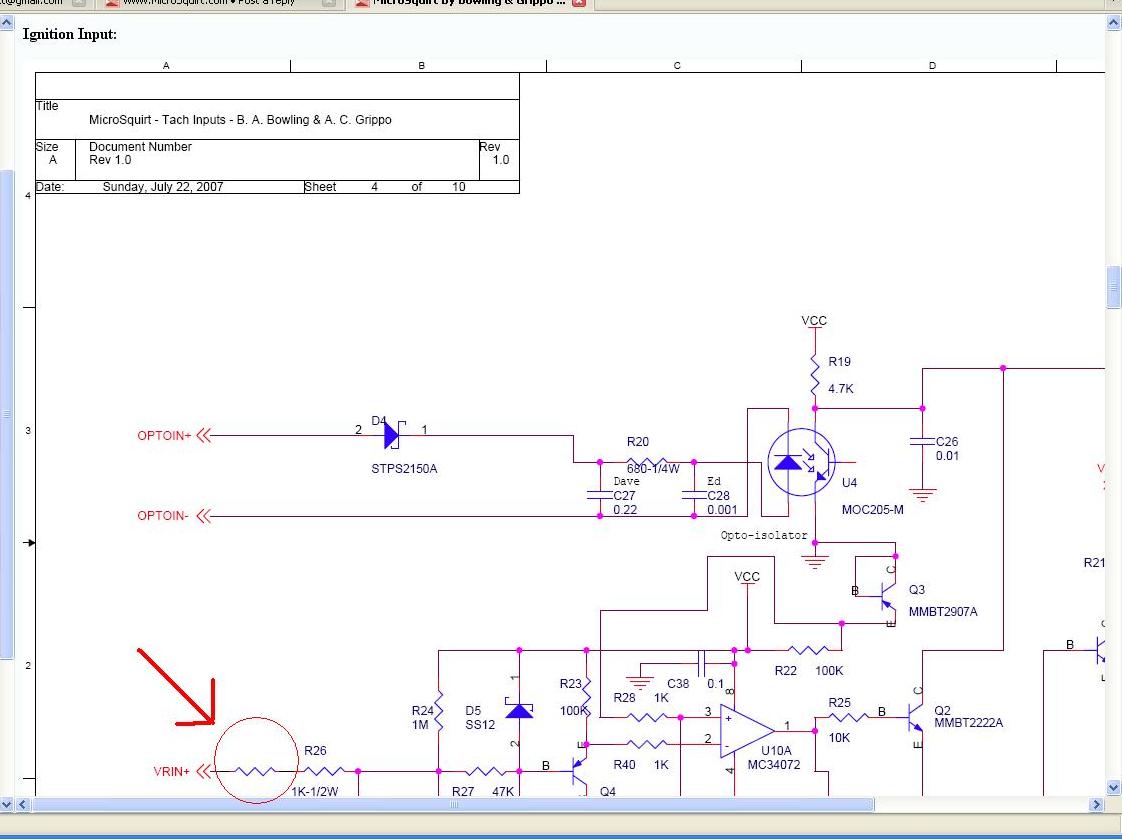Click the vertical scrollbar up arrow
This screenshot has height=840, width=1122.
[x=1114, y=22]
